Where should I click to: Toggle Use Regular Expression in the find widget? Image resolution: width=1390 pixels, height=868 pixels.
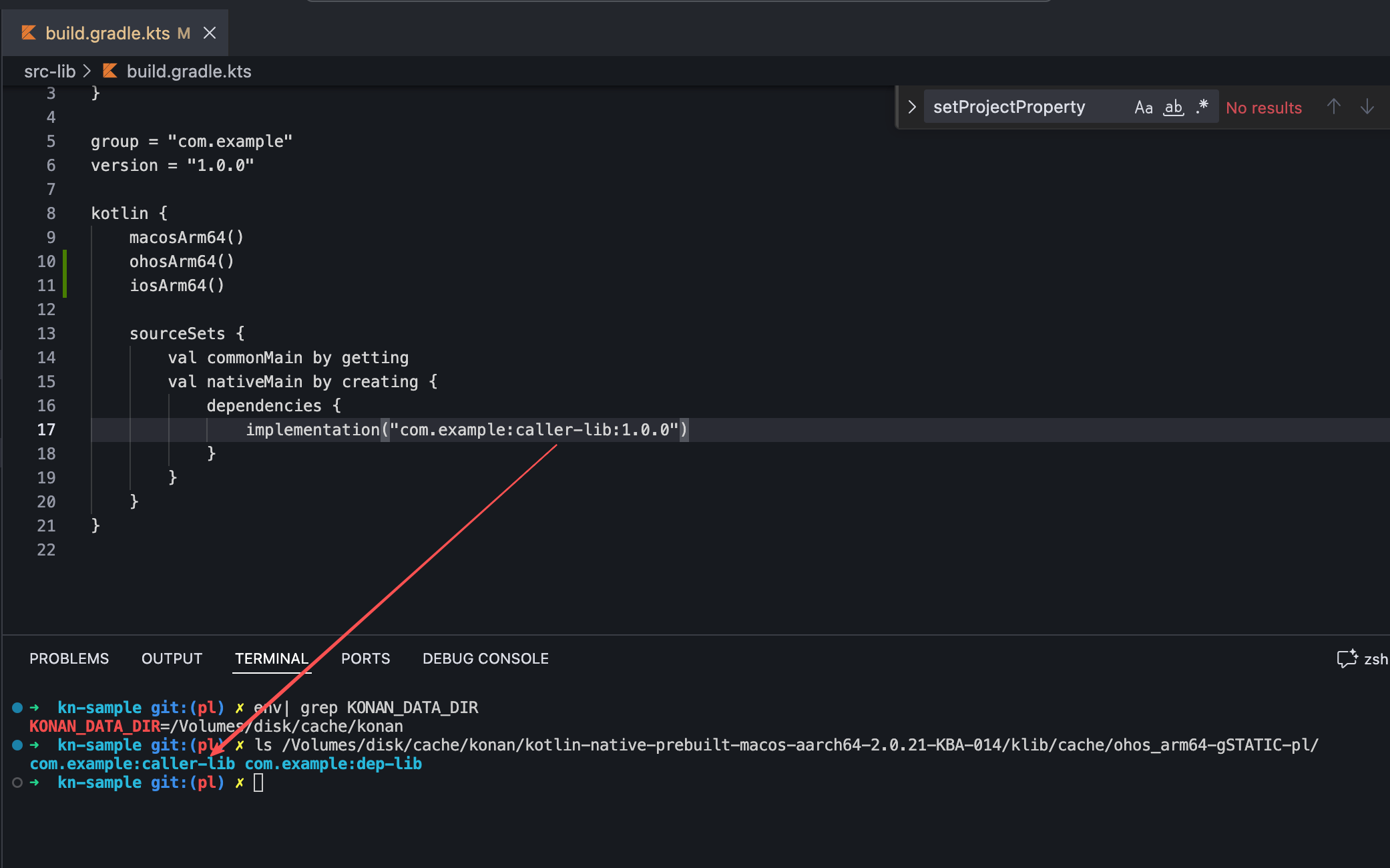pos(1202,107)
